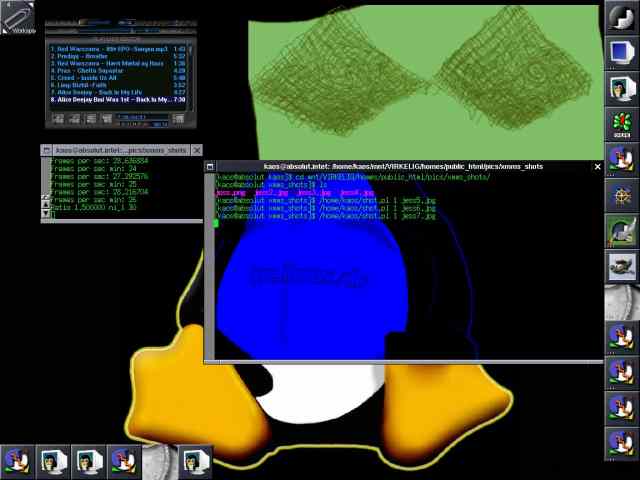Select playlist track 4 Pras - Ghetto Supastar
This screenshot has width=640, height=480.
(x=118, y=71)
